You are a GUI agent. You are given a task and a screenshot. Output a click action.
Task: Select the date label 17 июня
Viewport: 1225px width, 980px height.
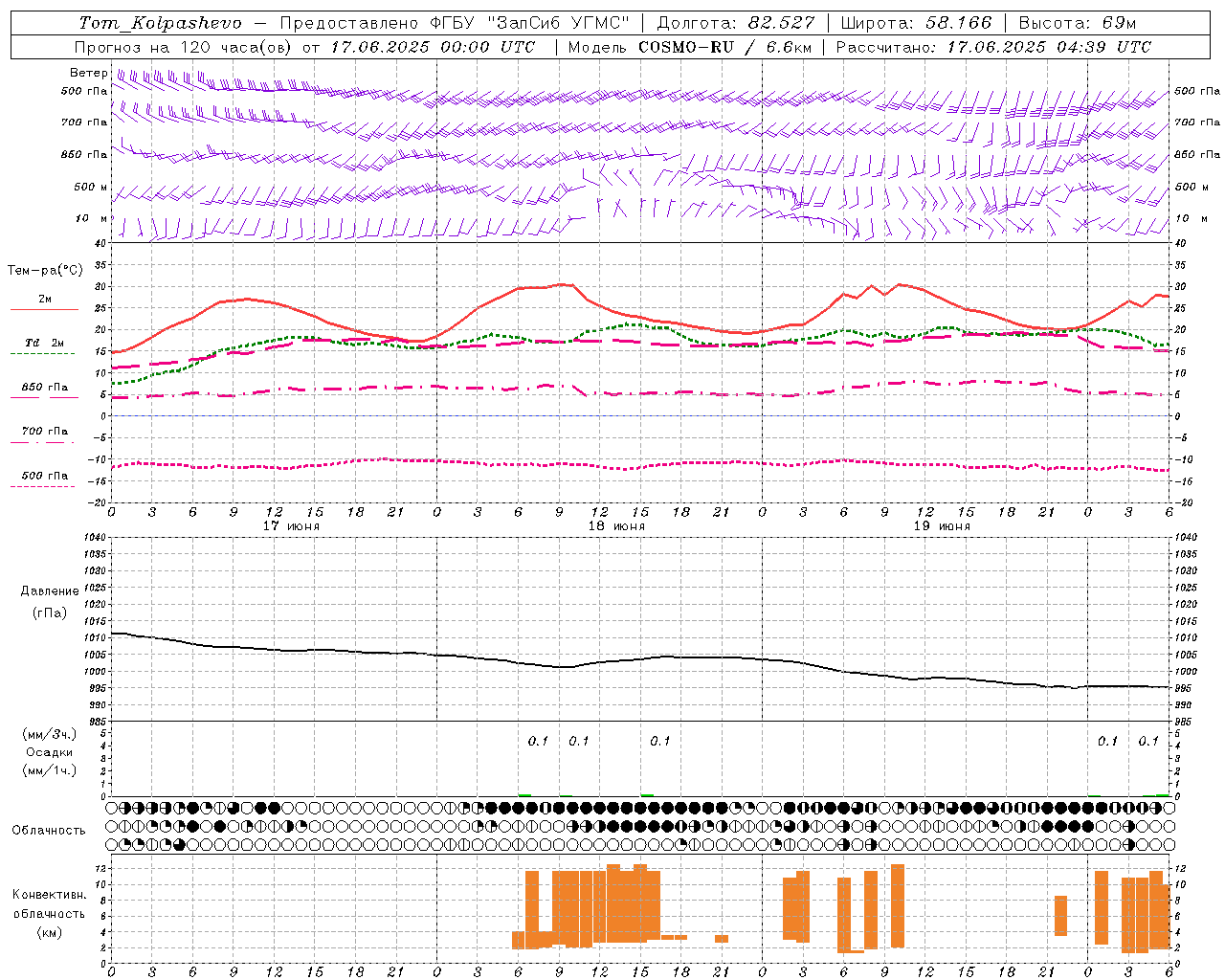[291, 526]
